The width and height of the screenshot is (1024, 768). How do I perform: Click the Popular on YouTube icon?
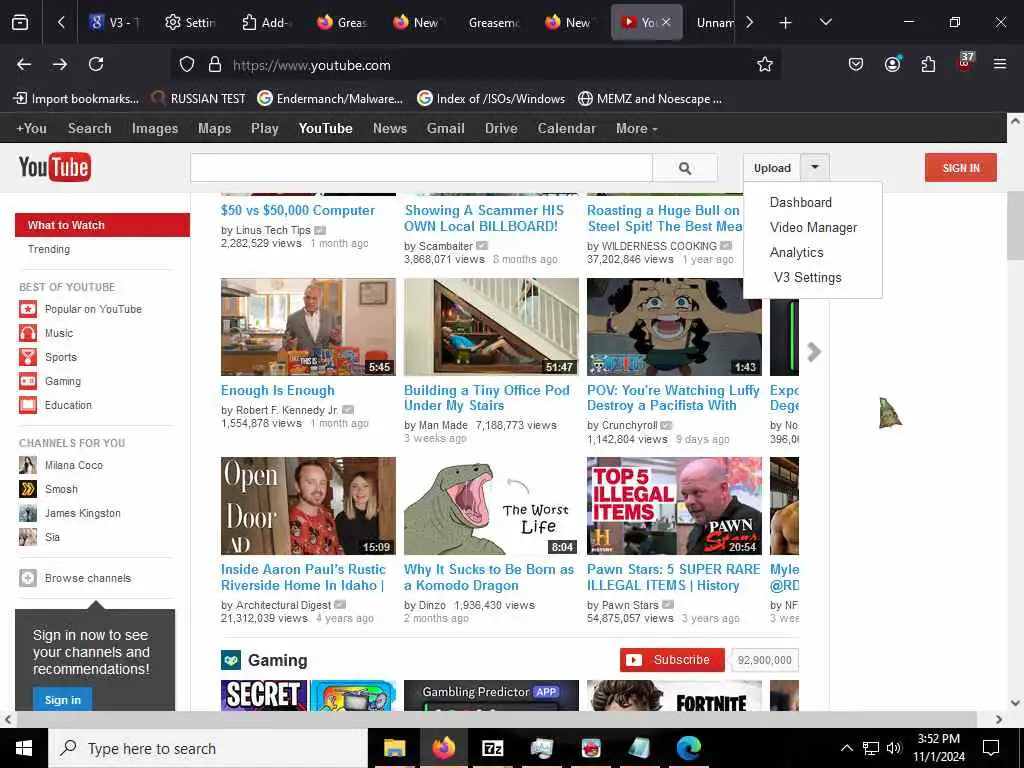pos(28,309)
